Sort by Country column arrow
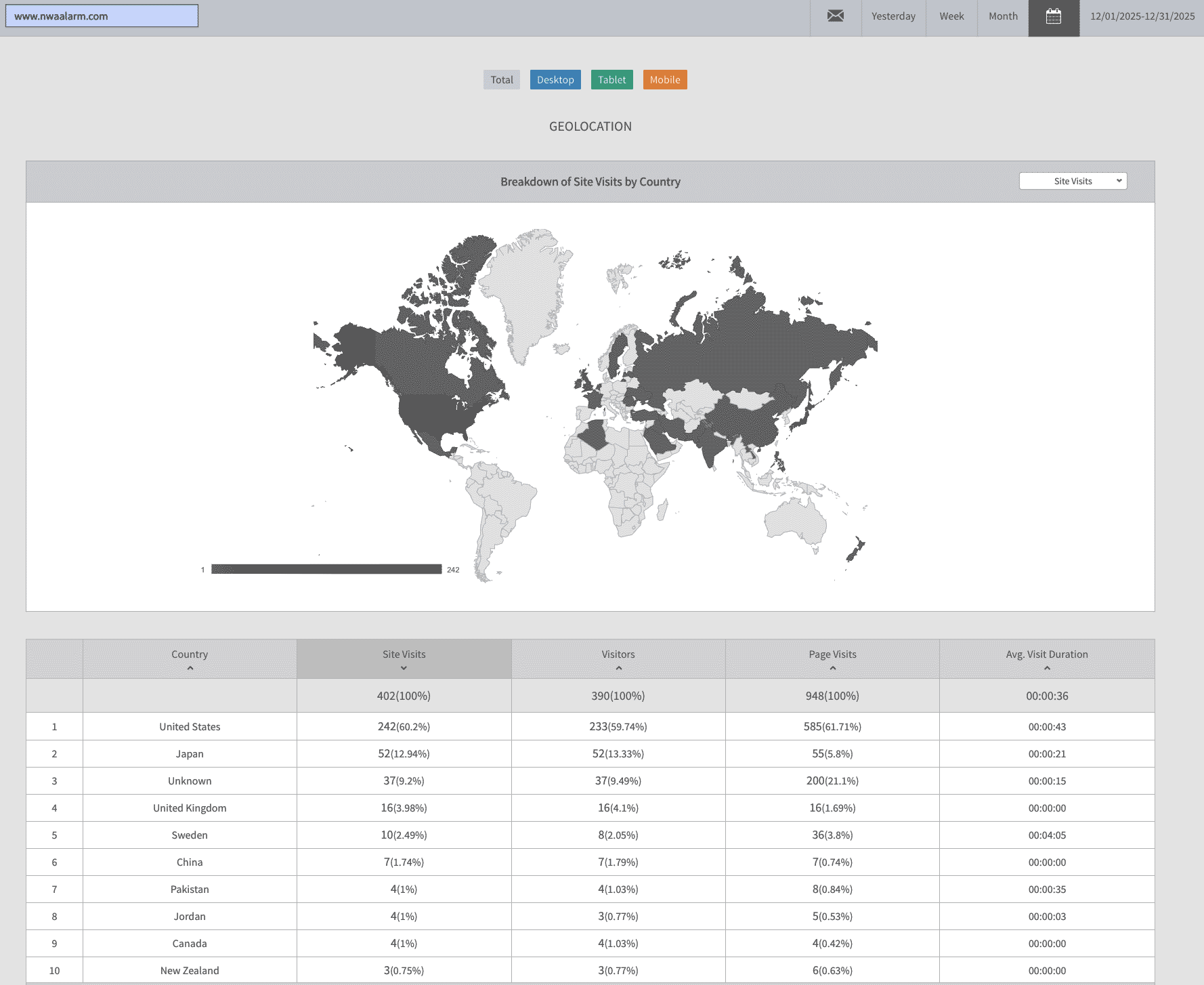Viewport: 1204px width, 985px height. click(x=190, y=669)
